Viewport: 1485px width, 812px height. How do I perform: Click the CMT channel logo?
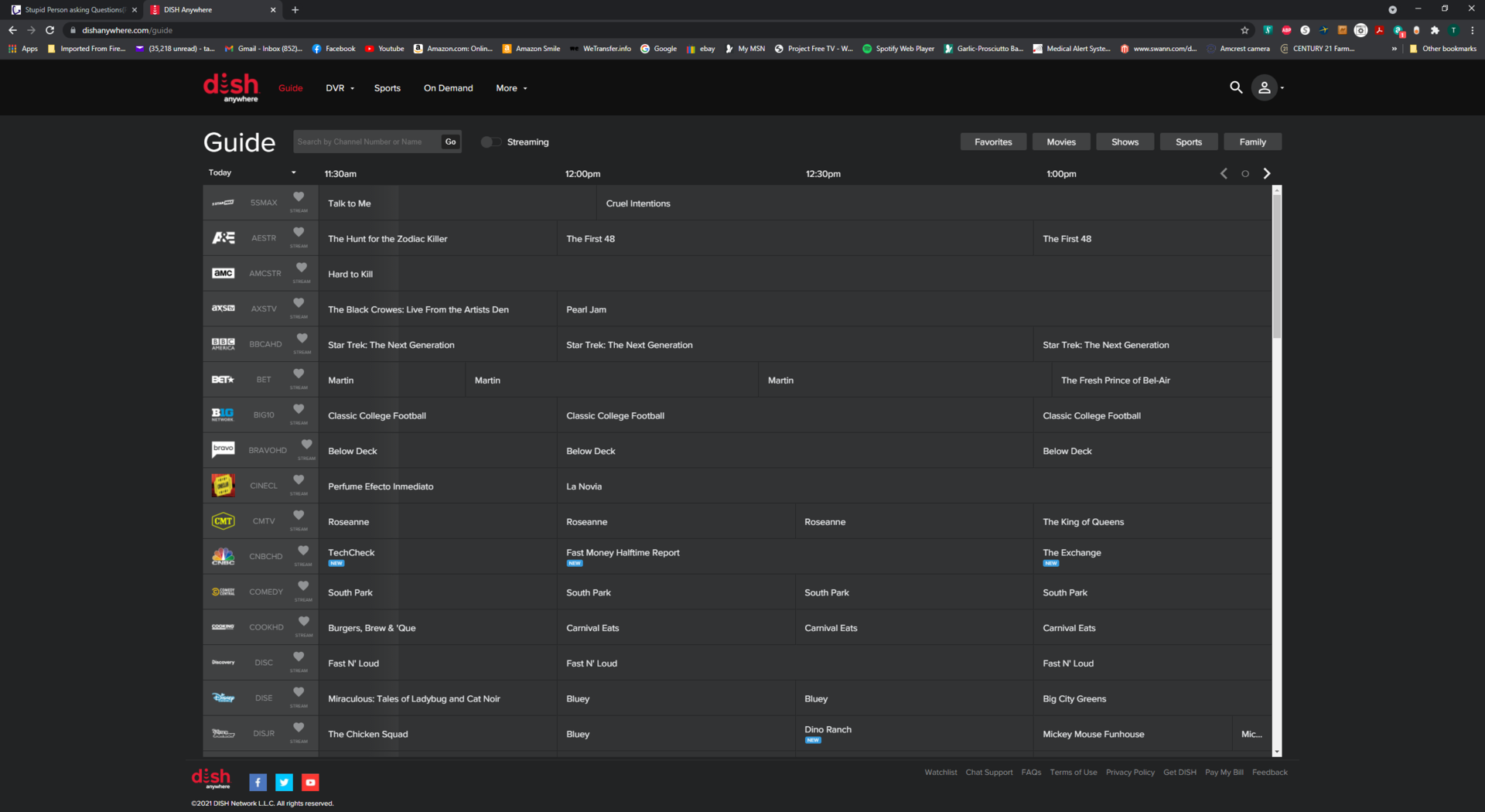pos(224,521)
